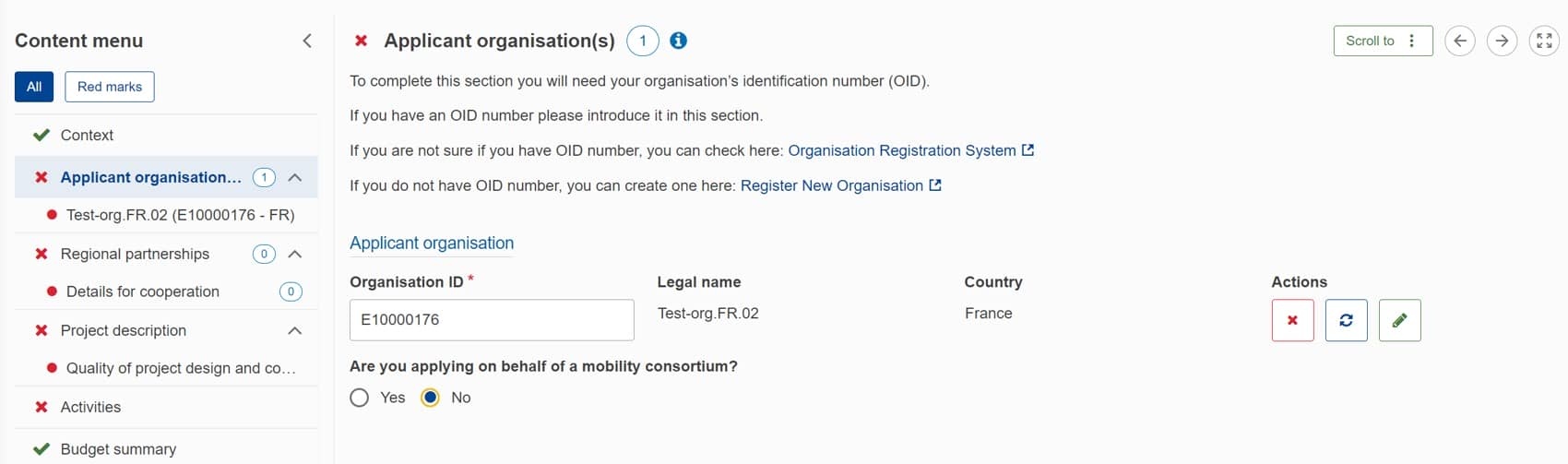The height and width of the screenshot is (464, 1568).
Task: Filter menu by Red marks
Action: 110,87
